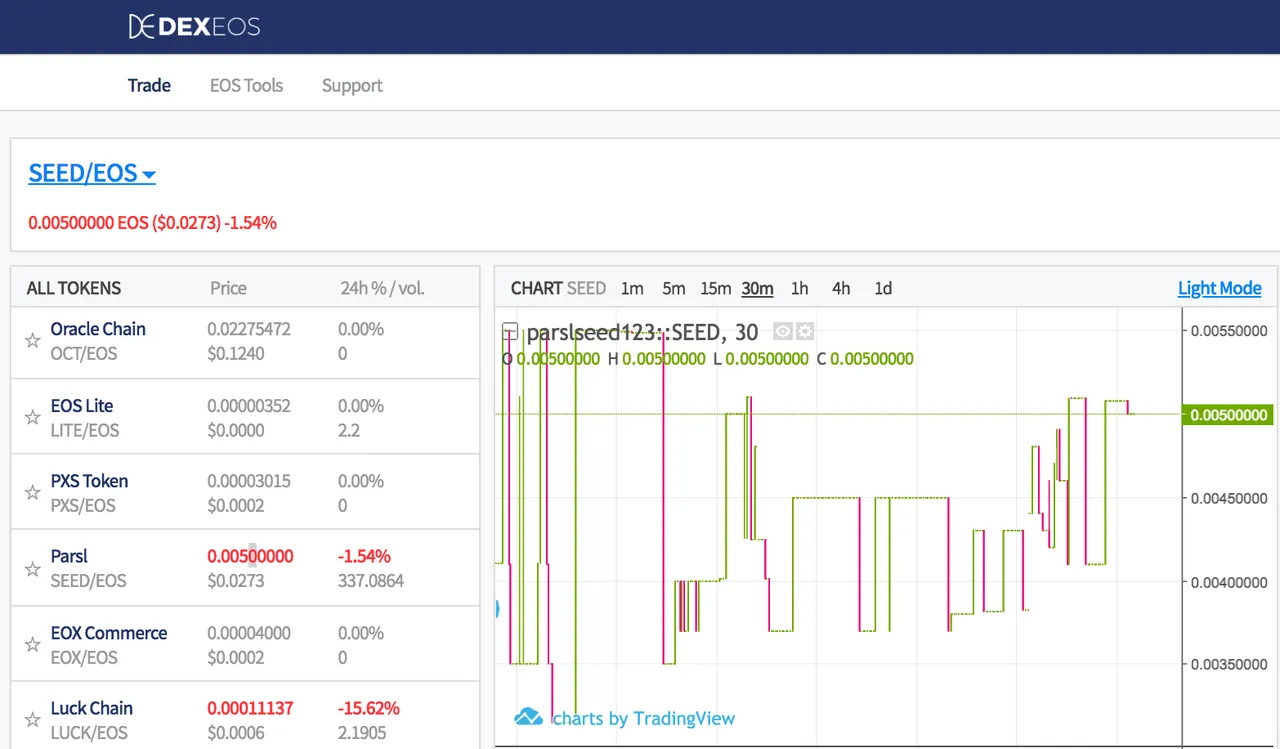Click TradingView cloud logo icon
Screen dimensions: 1280x749
pyautogui.click(x=528, y=717)
